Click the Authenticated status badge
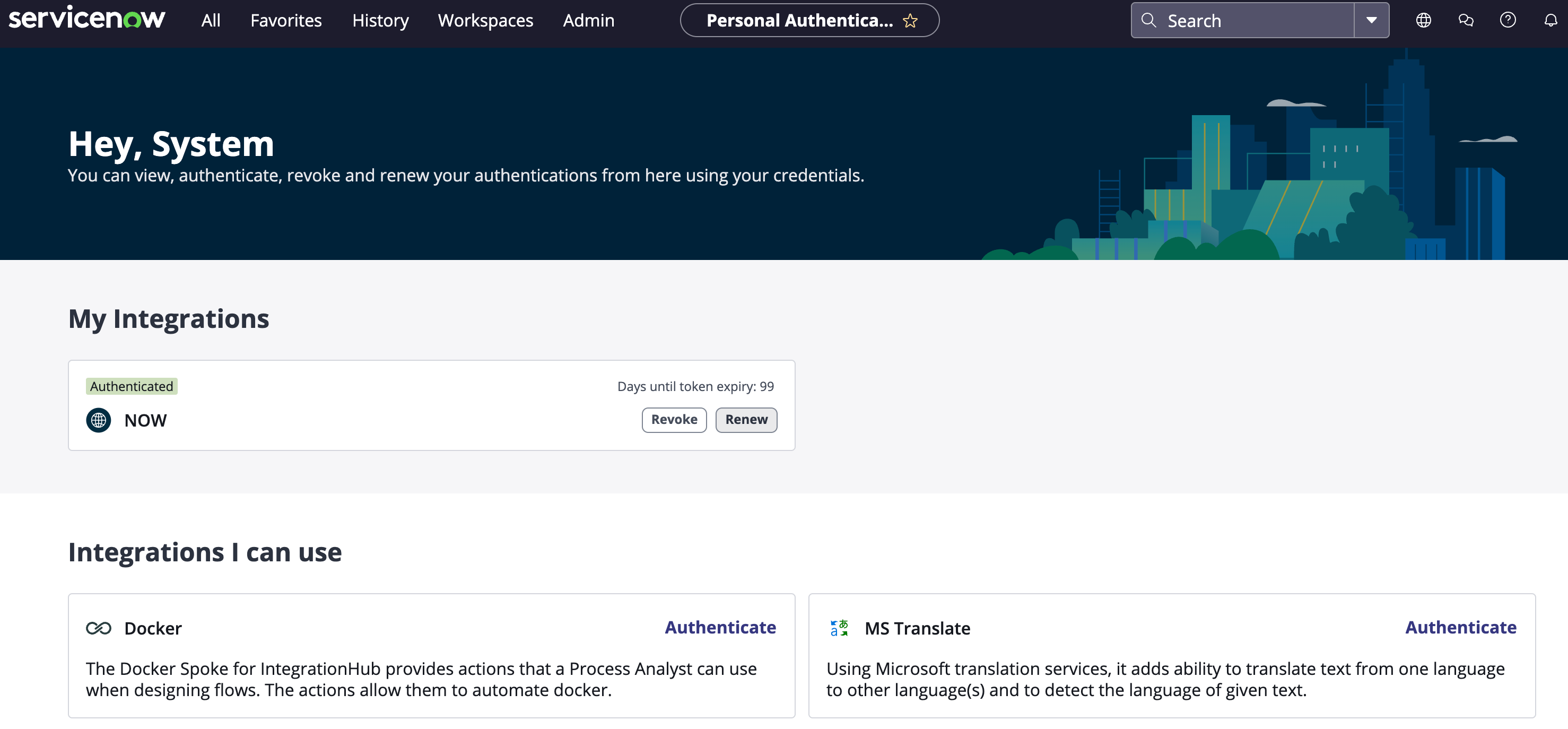 132,386
